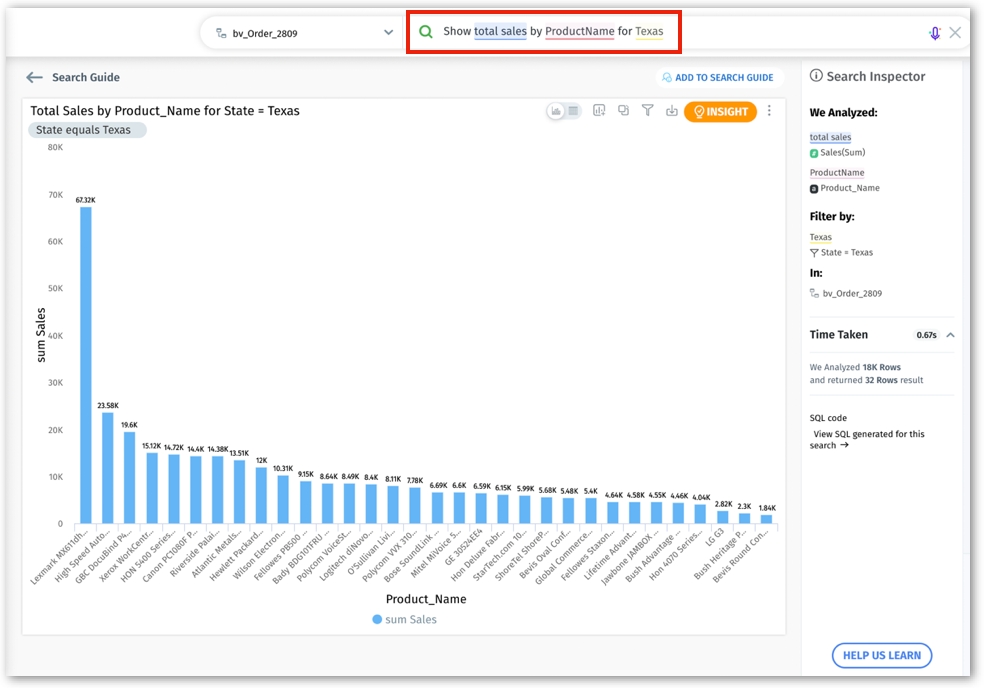
Task: Clear the search with the X icon
Action: [x=955, y=33]
